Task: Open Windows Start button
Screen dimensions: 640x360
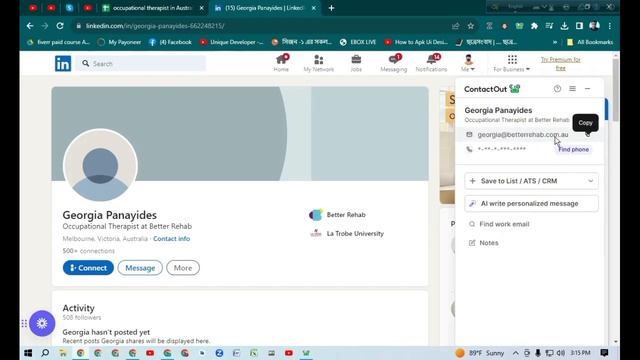Action: (x=28, y=353)
